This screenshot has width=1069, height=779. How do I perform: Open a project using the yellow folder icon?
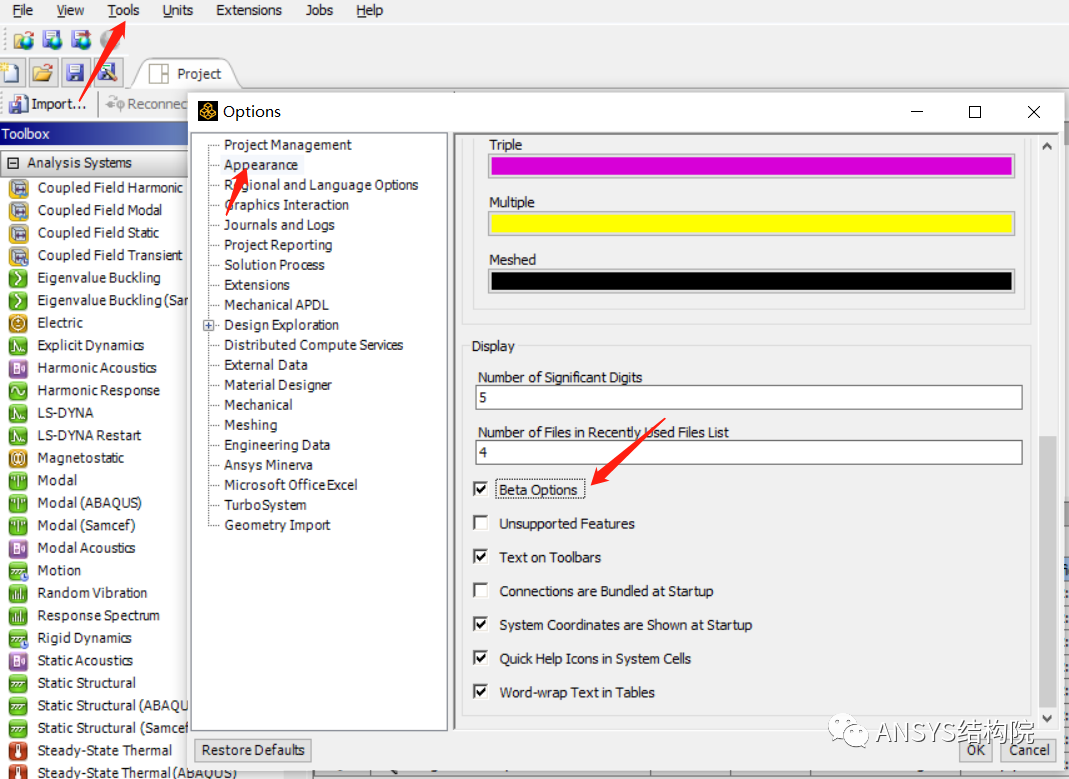(x=42, y=73)
